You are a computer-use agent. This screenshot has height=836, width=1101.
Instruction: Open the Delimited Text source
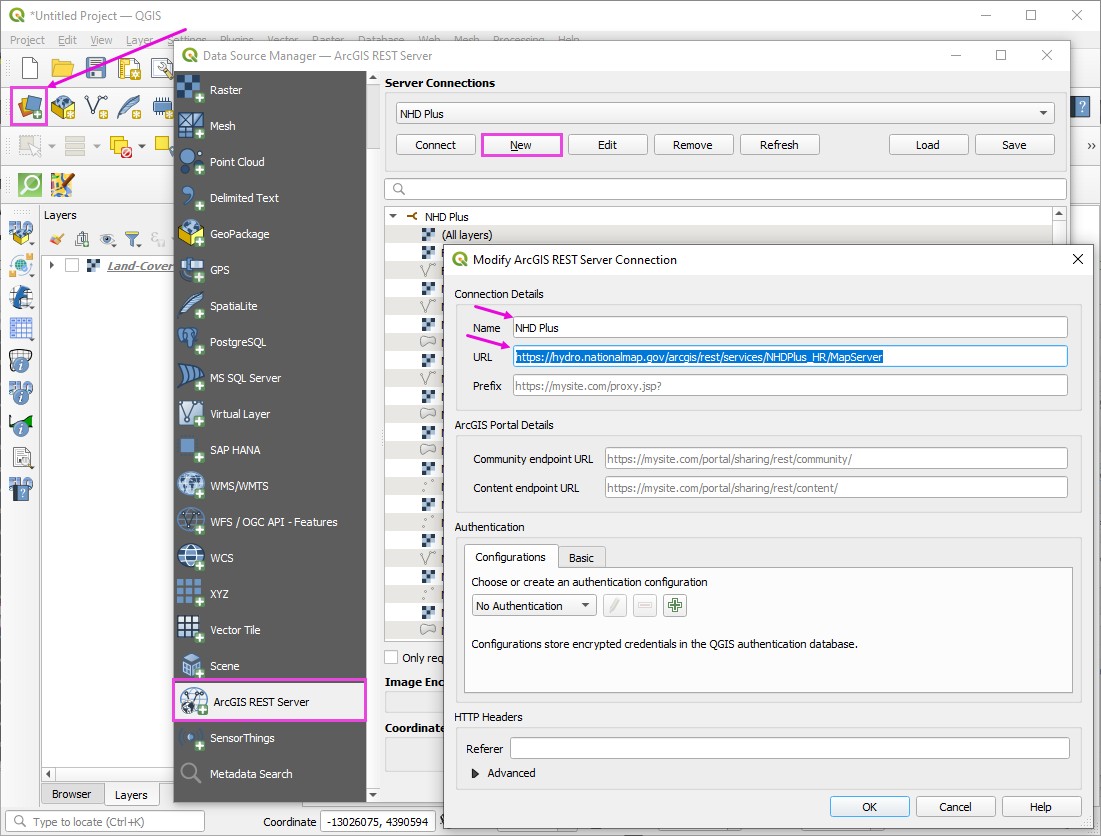tap(191, 198)
